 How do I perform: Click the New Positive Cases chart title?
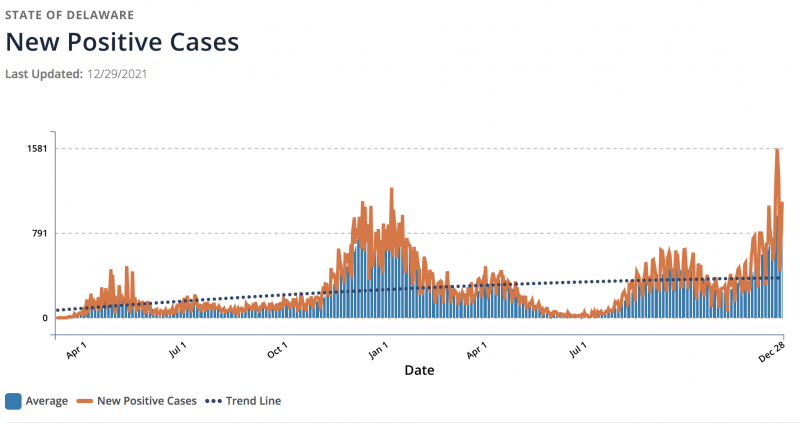click(x=122, y=42)
